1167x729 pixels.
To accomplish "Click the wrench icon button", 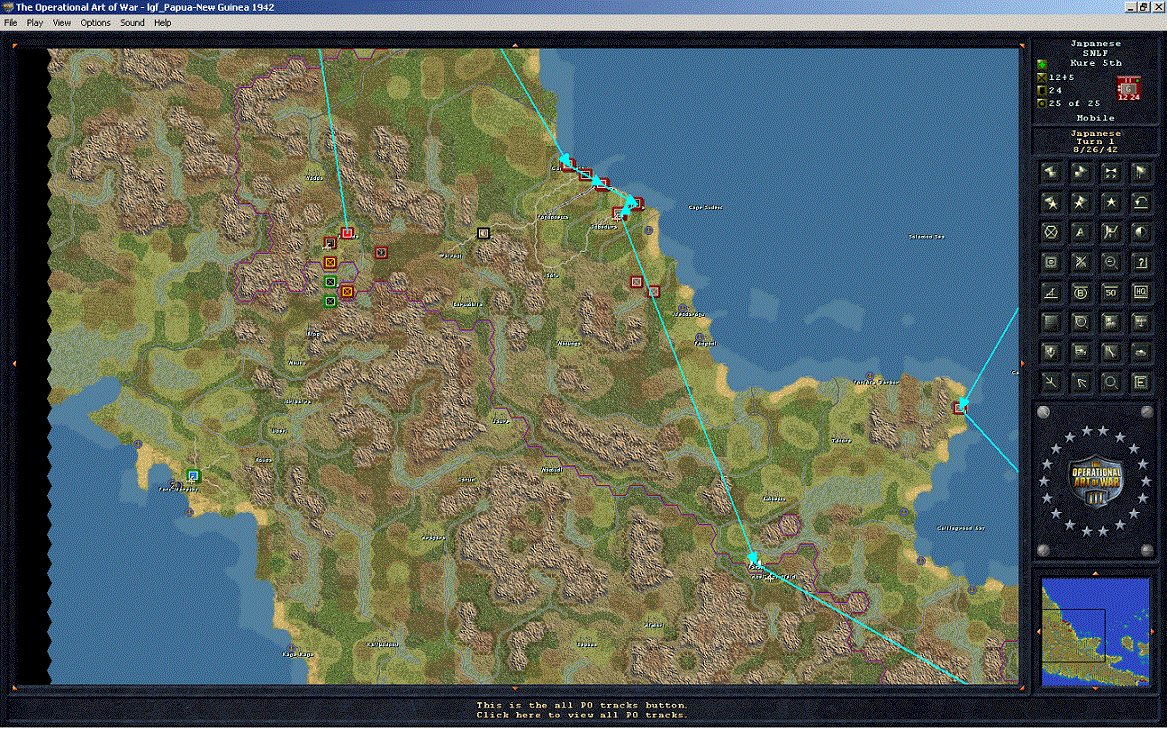I will 1110,352.
